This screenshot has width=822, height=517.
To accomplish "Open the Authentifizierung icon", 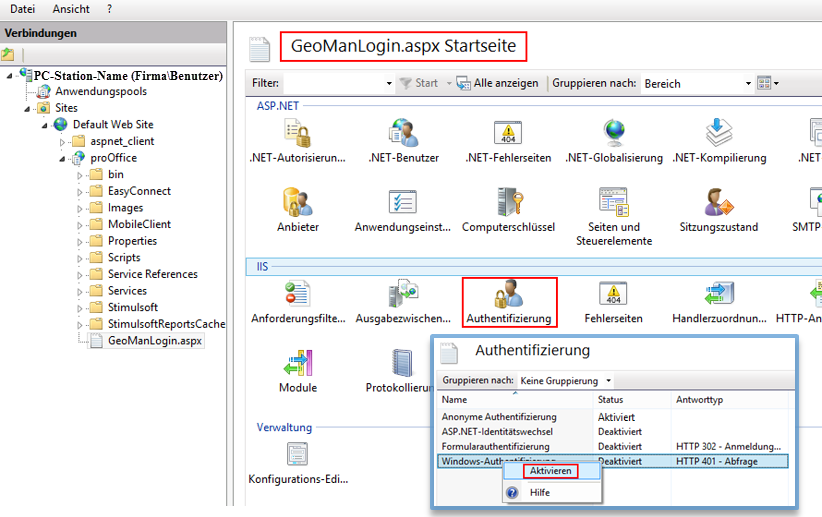I will pyautogui.click(x=509, y=294).
